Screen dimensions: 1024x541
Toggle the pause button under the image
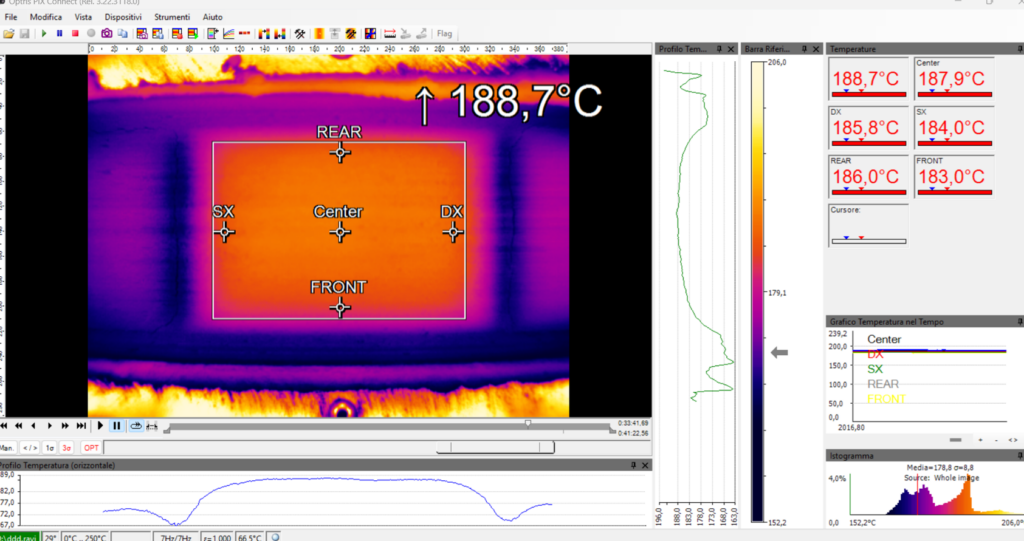click(117, 426)
